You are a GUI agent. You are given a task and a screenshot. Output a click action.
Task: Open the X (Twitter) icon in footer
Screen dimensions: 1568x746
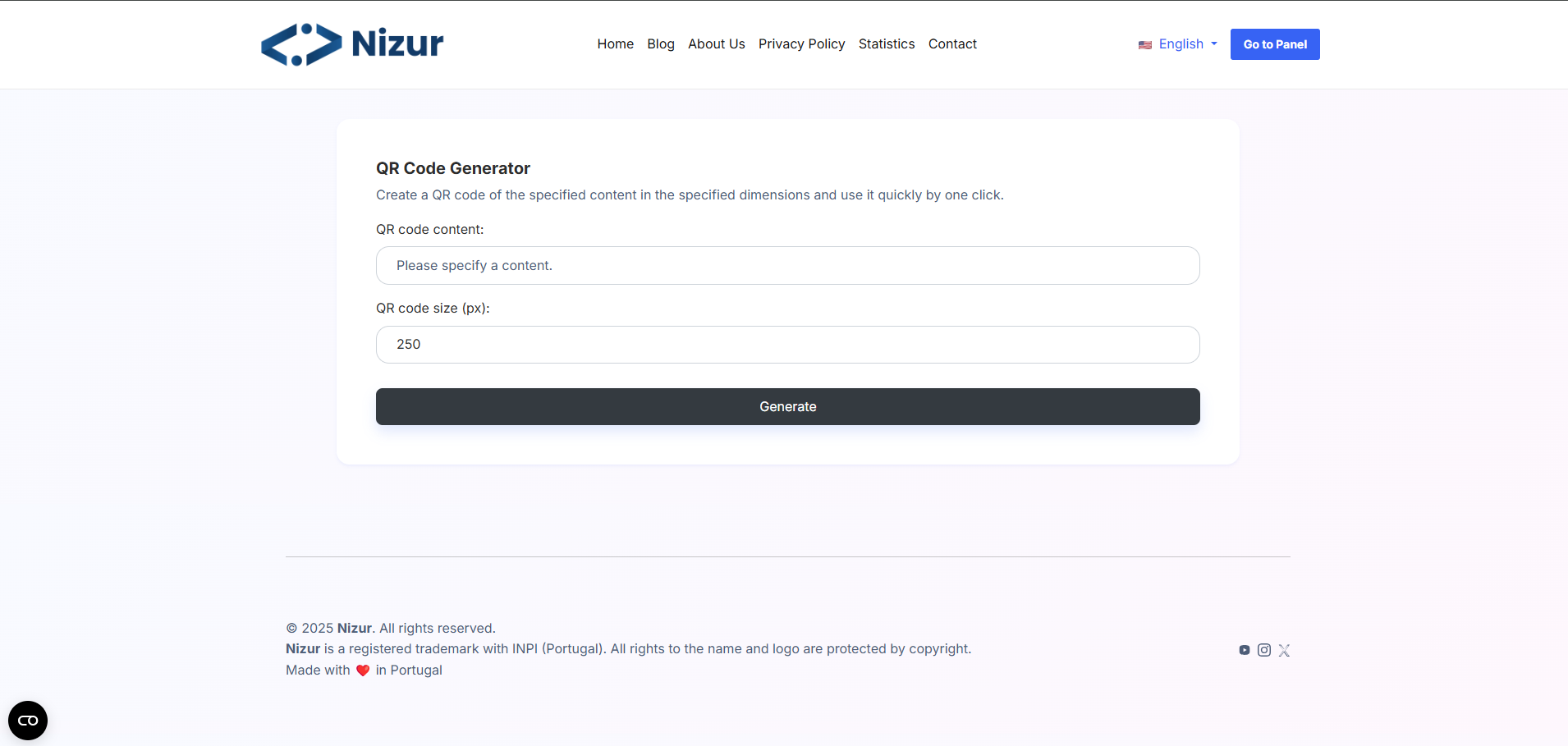coord(1284,650)
